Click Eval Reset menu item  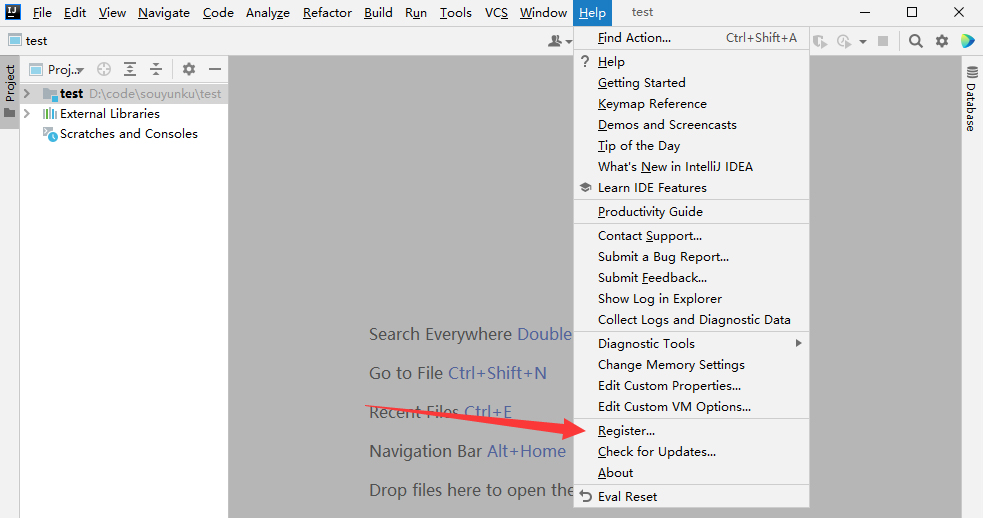tap(627, 497)
